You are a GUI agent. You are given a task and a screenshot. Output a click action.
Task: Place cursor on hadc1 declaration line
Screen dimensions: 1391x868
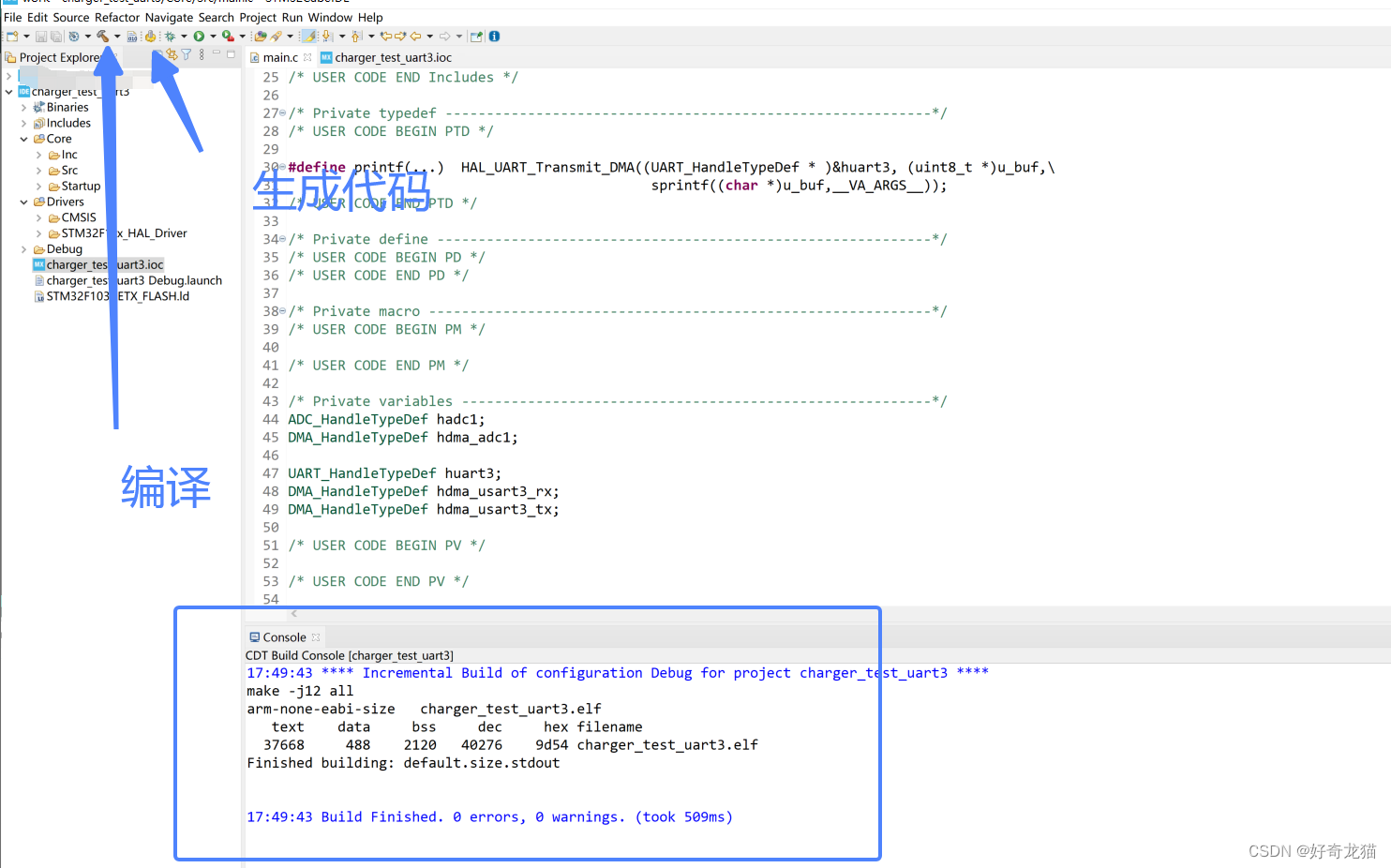coord(386,419)
